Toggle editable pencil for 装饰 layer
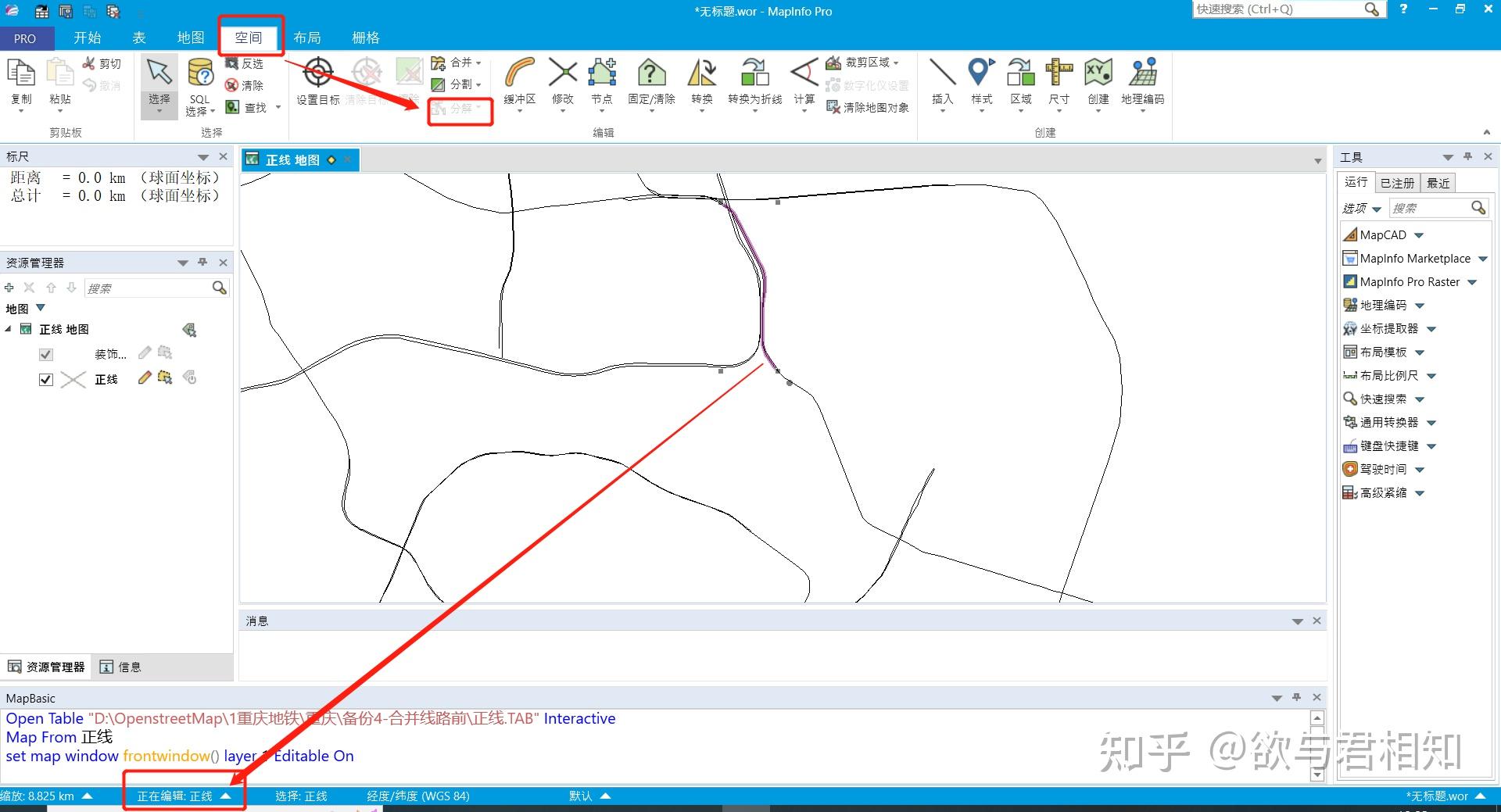 pos(144,353)
